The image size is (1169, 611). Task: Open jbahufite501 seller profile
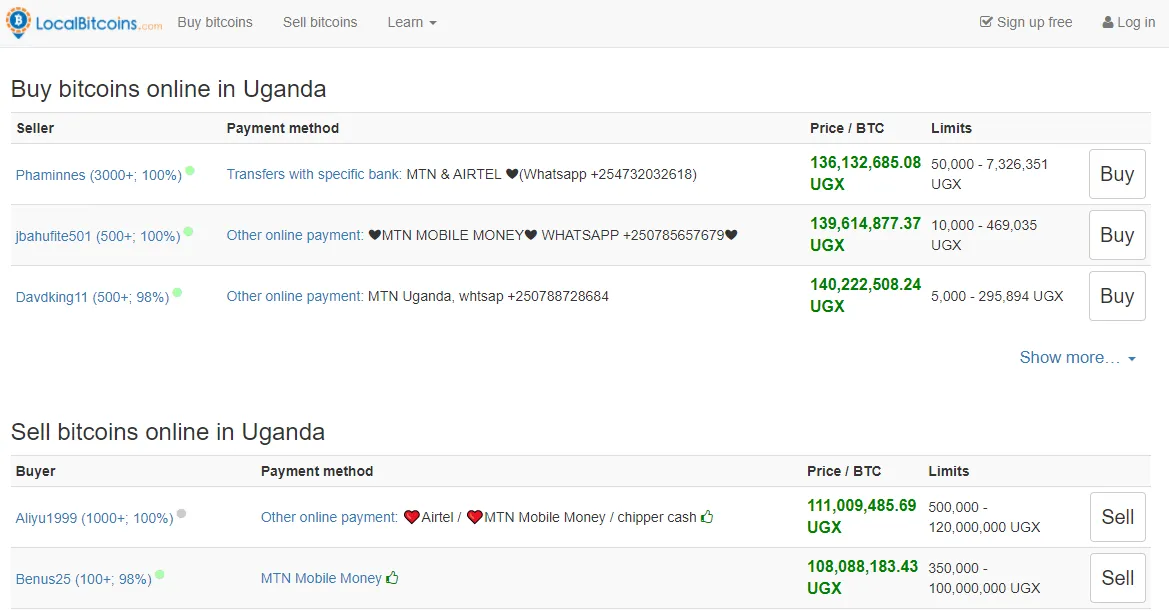coord(98,236)
